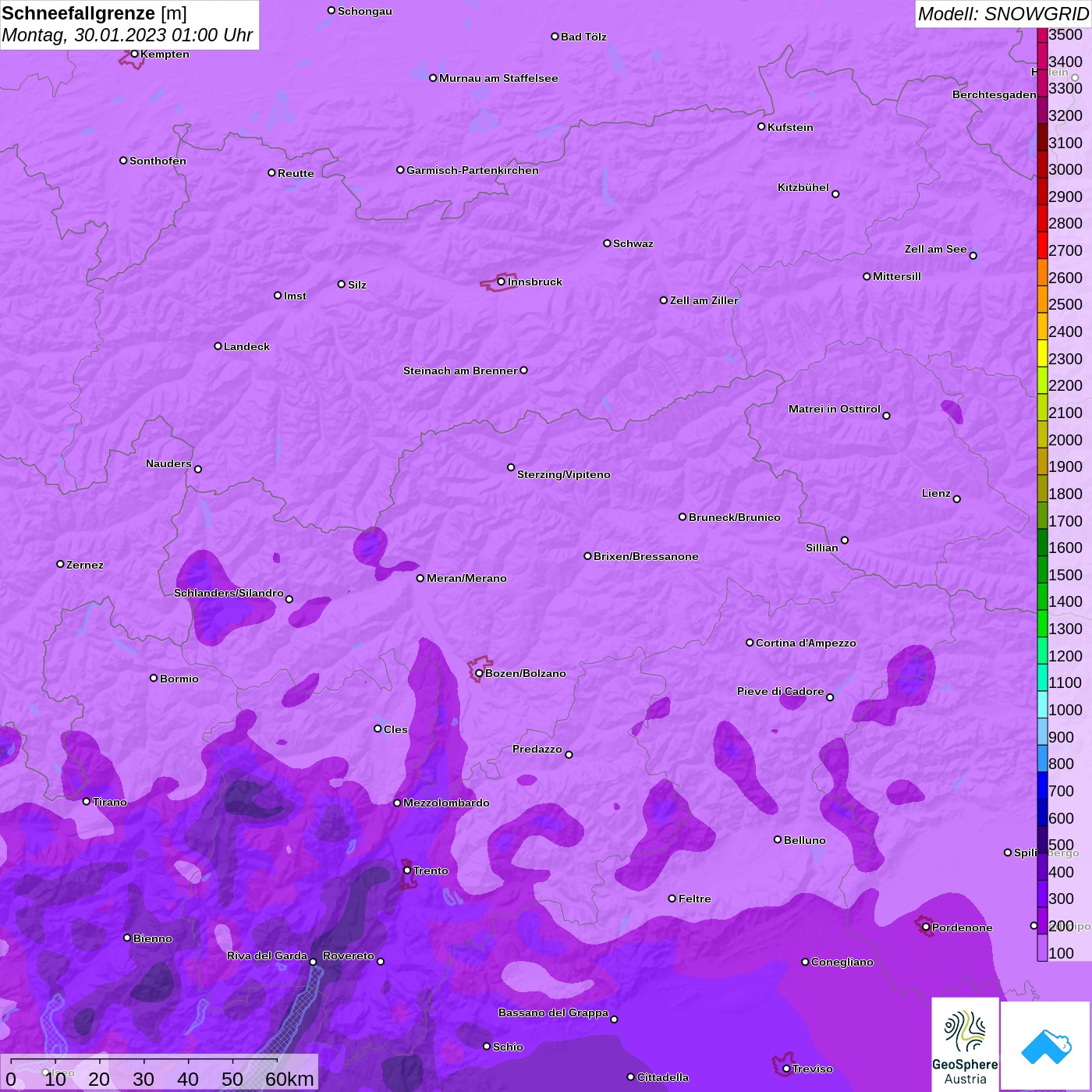Click the date "Montag, 30.01.2023 01:00 Uhr"

coord(127,35)
